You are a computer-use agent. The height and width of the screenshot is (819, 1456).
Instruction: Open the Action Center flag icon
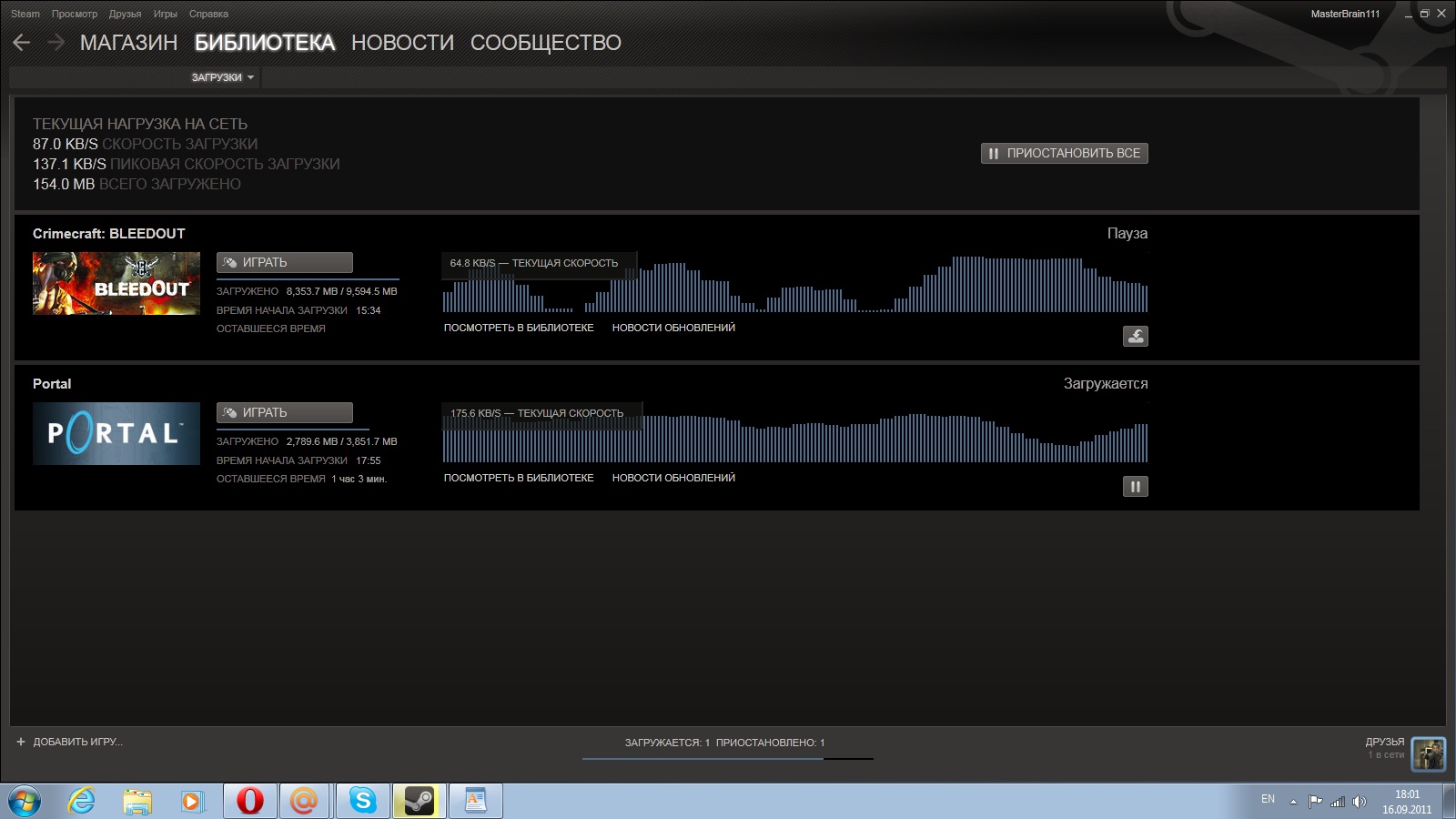point(1316,802)
